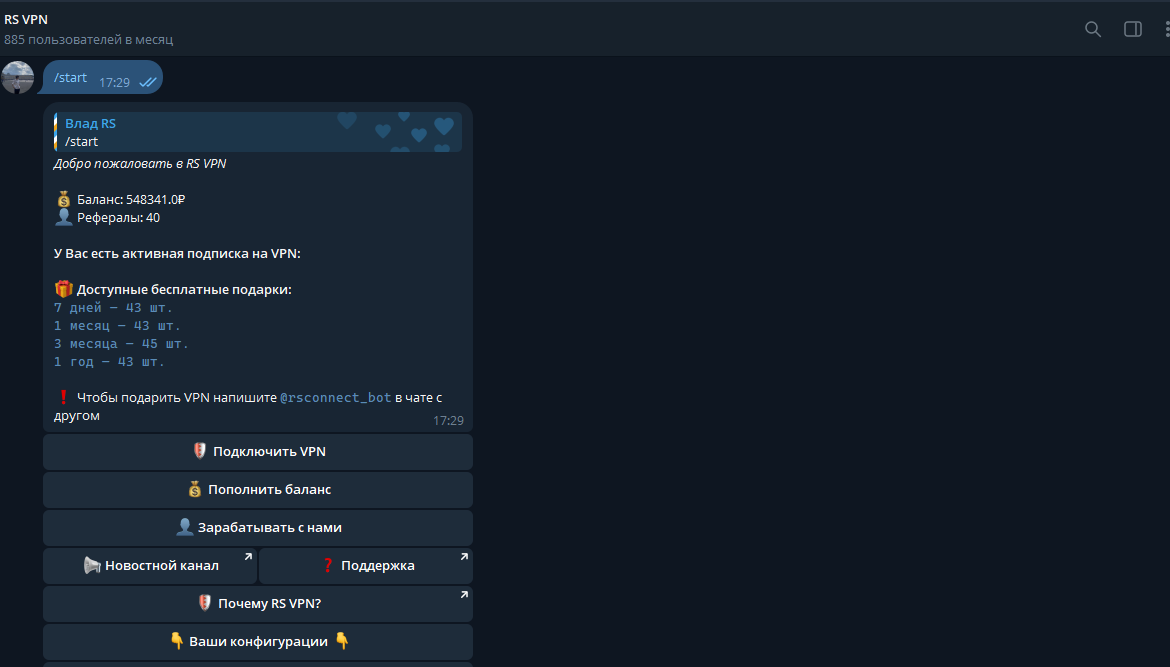Open the RS VPN chat header title
The width and height of the screenshot is (1170, 667).
[x=26, y=19]
